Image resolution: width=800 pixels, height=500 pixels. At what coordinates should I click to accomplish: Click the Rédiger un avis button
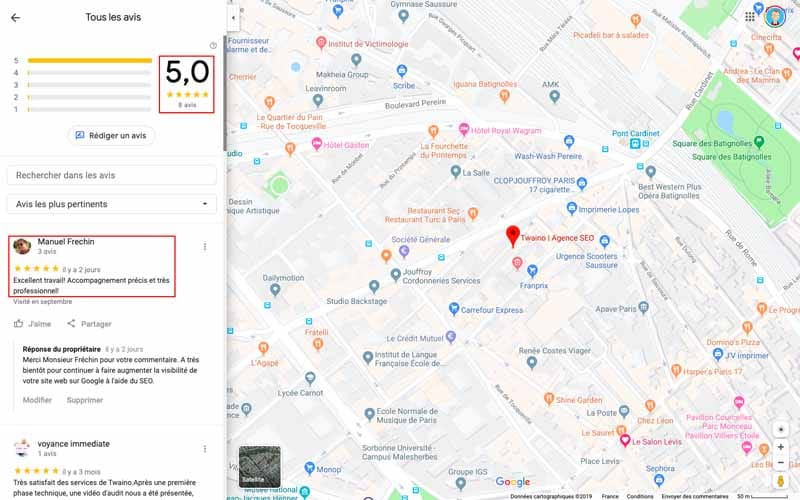point(111,136)
